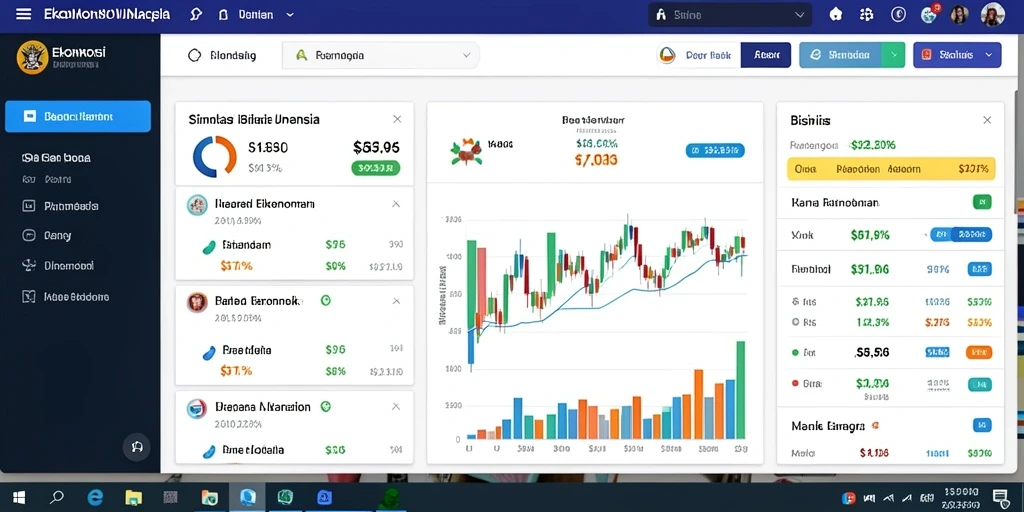Open the Oenlen dropdown in the top bar
The image size is (1024, 512).
265,14
